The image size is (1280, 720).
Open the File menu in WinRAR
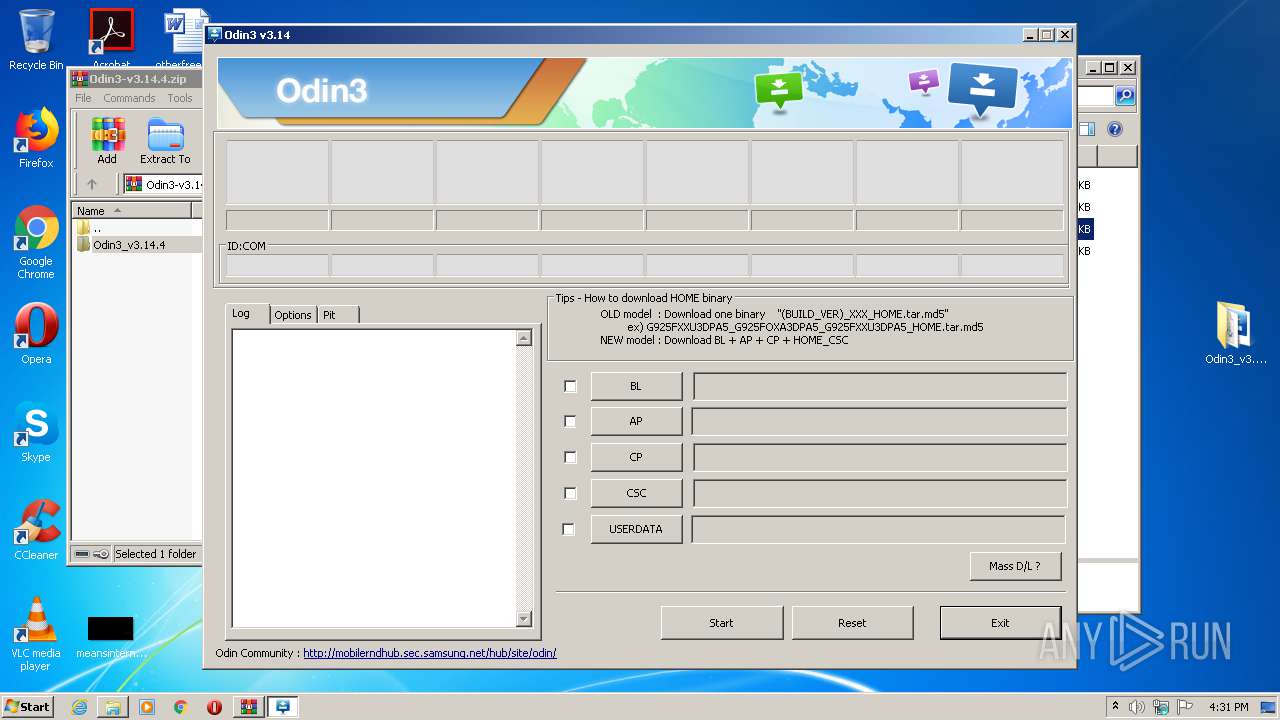click(x=83, y=98)
